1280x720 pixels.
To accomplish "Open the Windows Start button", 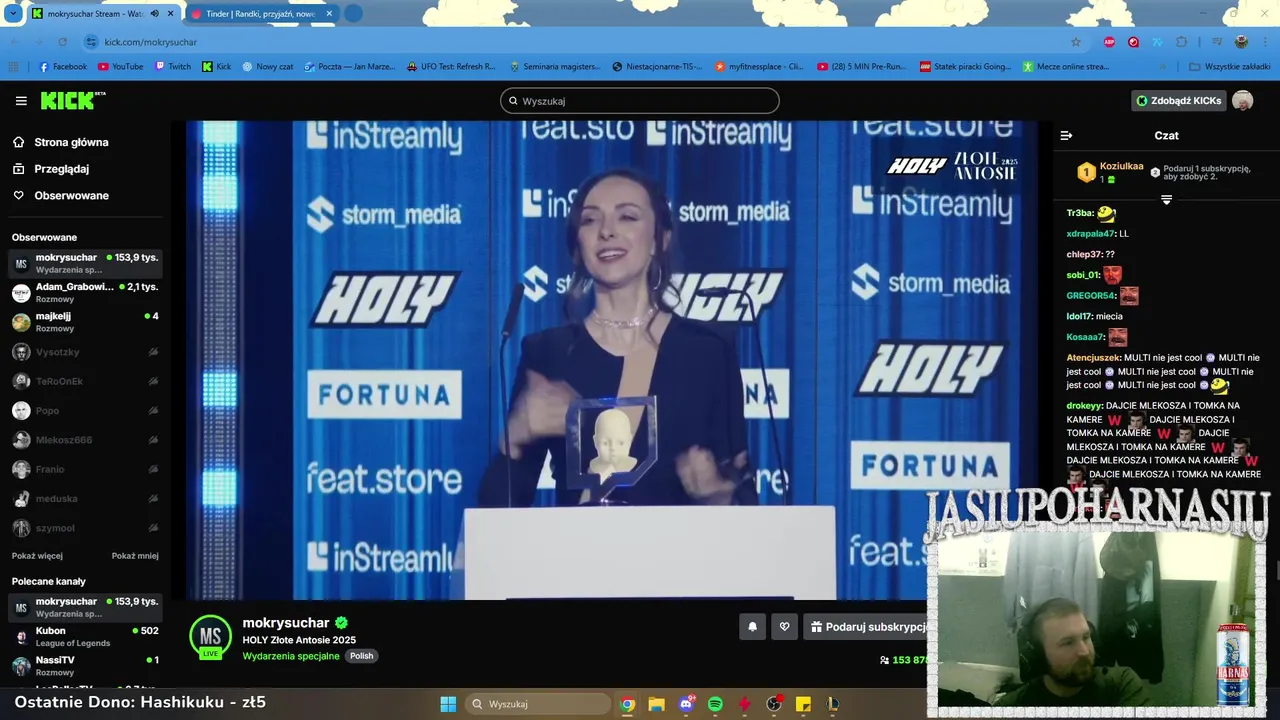I will (x=448, y=704).
